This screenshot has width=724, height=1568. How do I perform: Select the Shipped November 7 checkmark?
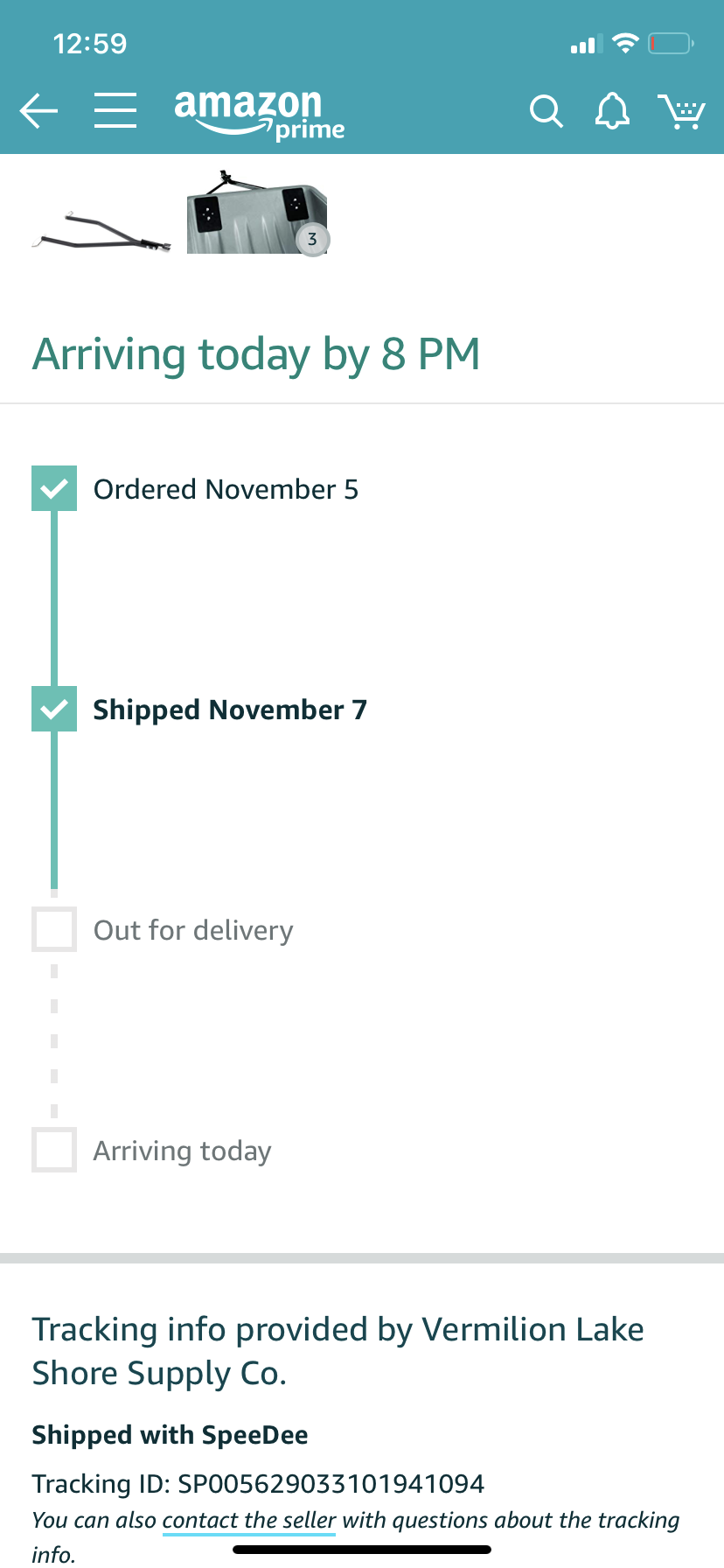coord(54,709)
